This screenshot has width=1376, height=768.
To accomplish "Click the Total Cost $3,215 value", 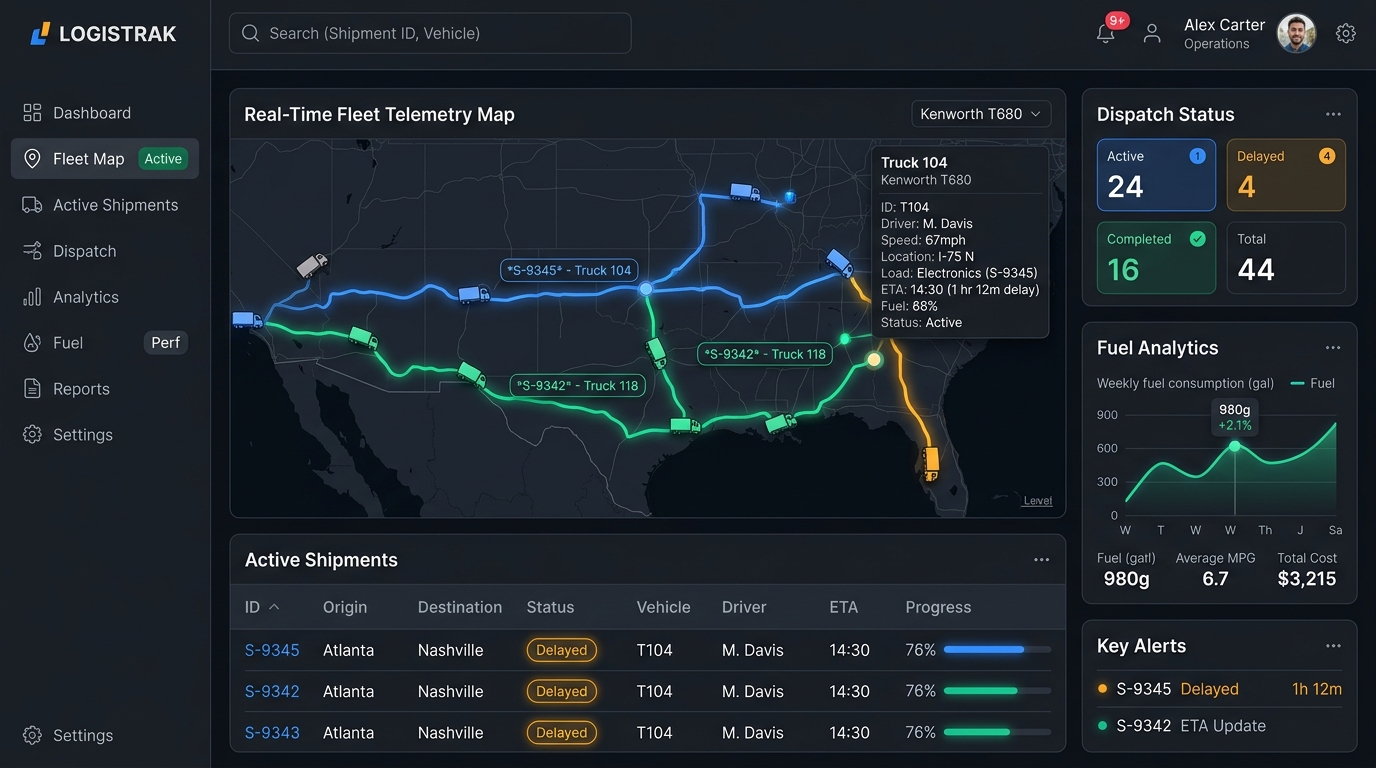I will (1307, 579).
